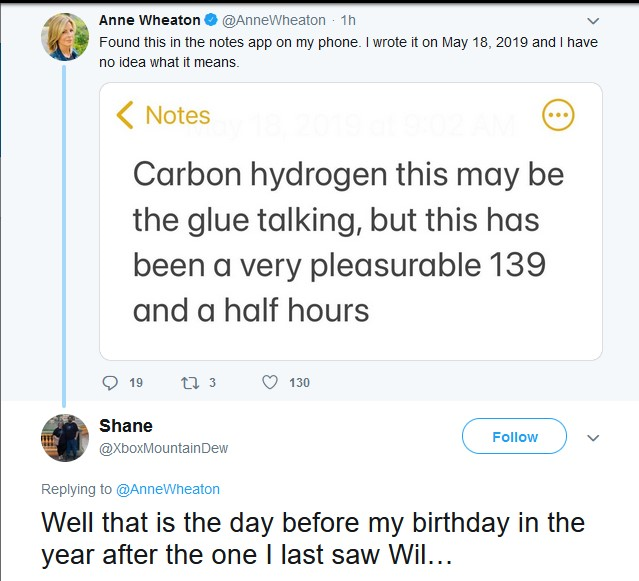Open the @XboxMountainDew handle
639x581 pixels.
point(164,448)
